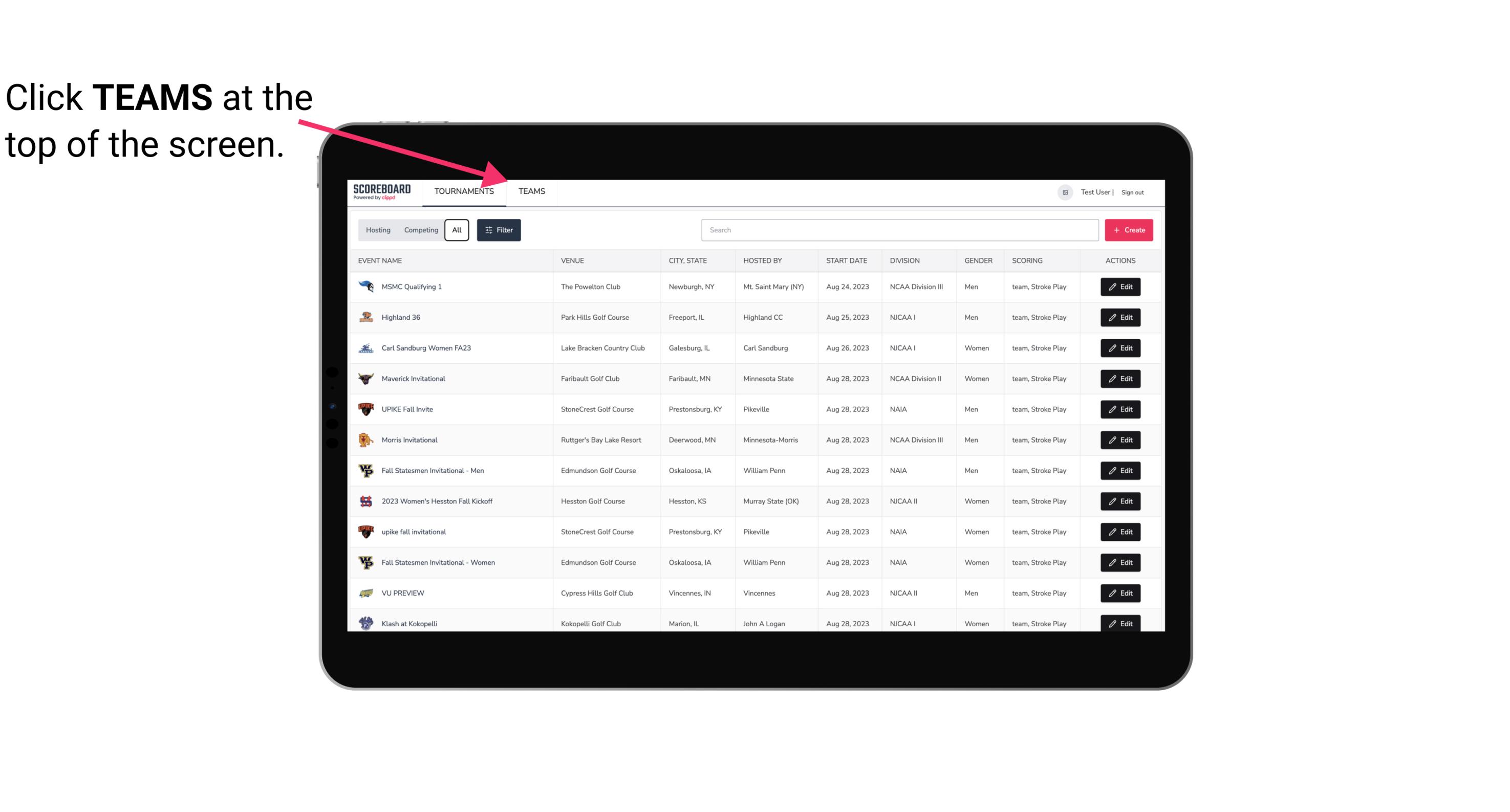1510x812 pixels.
Task: Toggle the All filter button
Action: (456, 229)
